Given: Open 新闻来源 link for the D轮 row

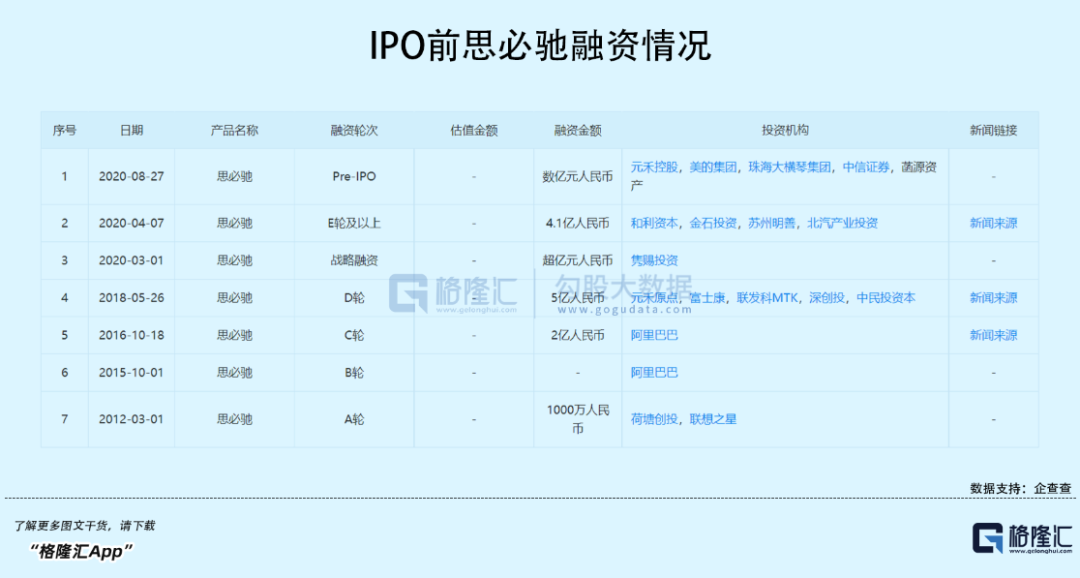Looking at the screenshot, I should click(993, 298).
